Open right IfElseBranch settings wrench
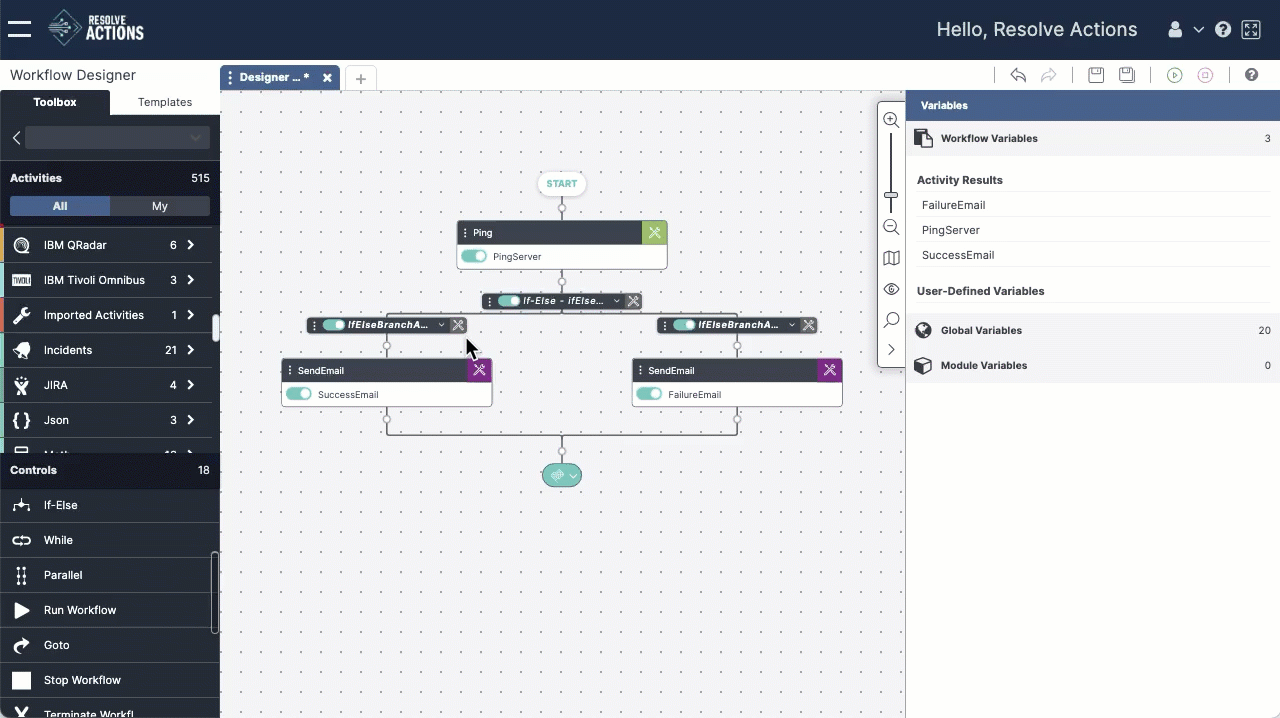Screen dimensions: 1280x718 coord(809,325)
